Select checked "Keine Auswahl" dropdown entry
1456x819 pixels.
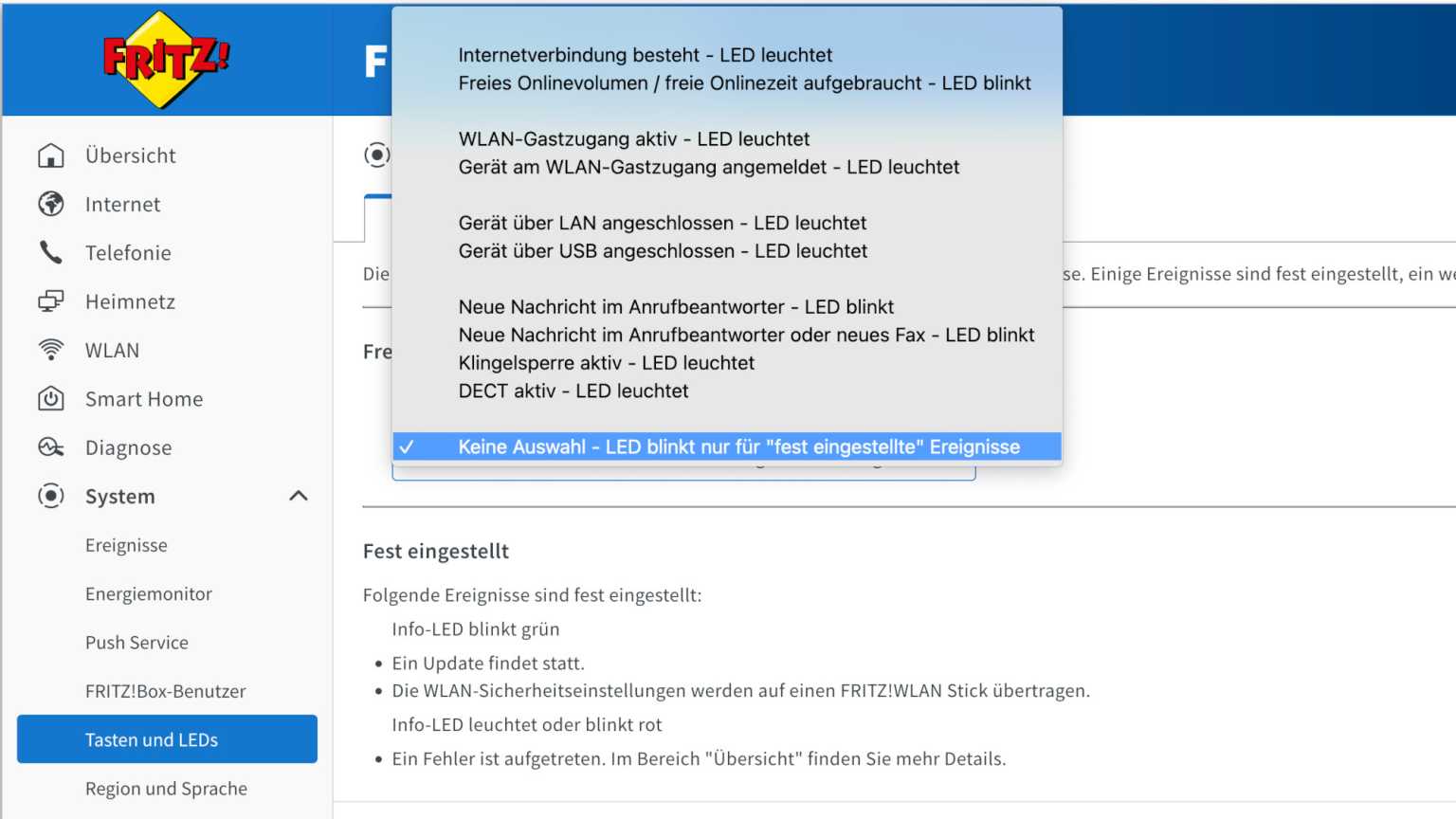pyautogui.click(x=737, y=446)
